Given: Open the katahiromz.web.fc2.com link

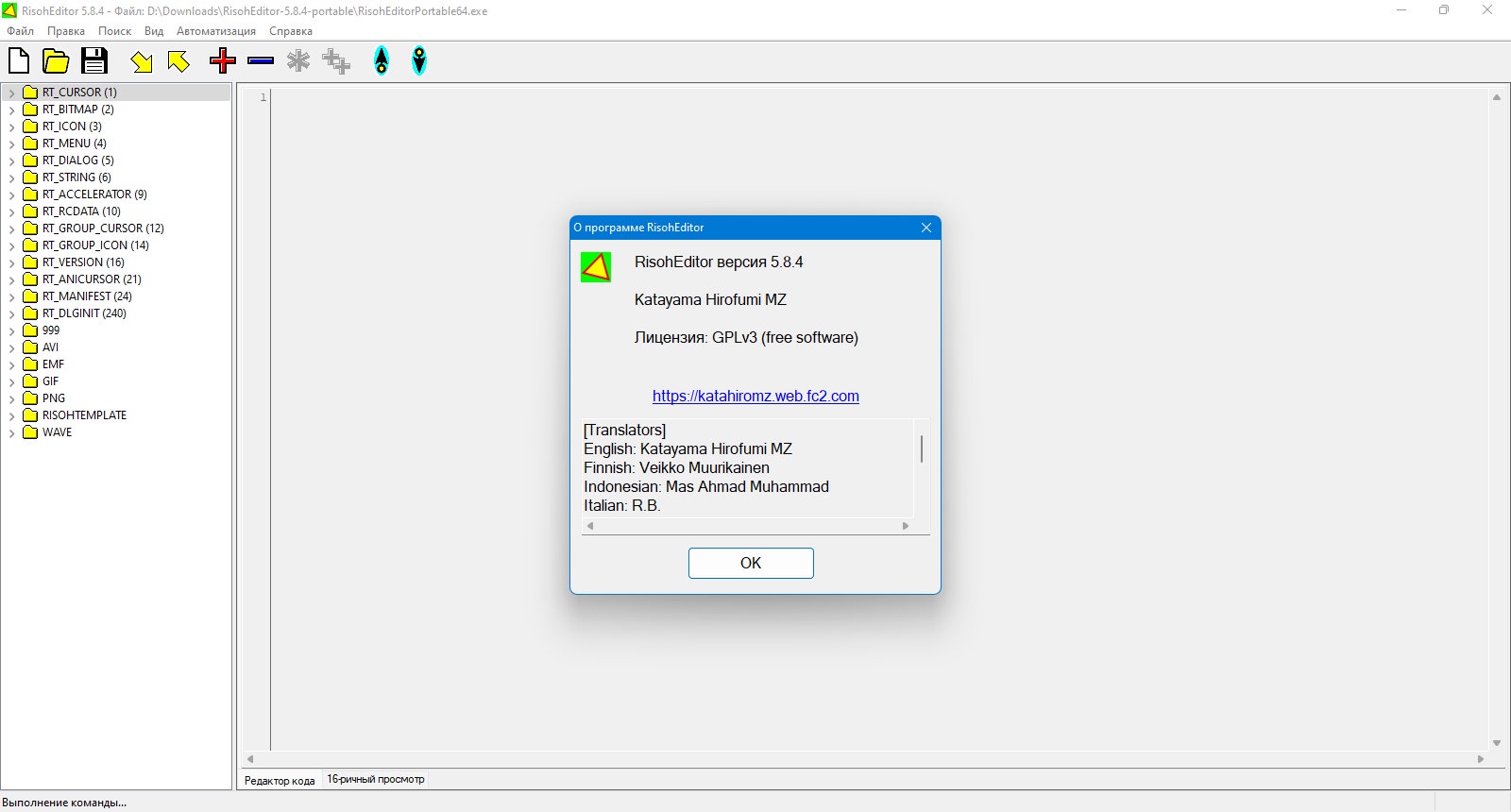Looking at the screenshot, I should pyautogui.click(x=755, y=396).
